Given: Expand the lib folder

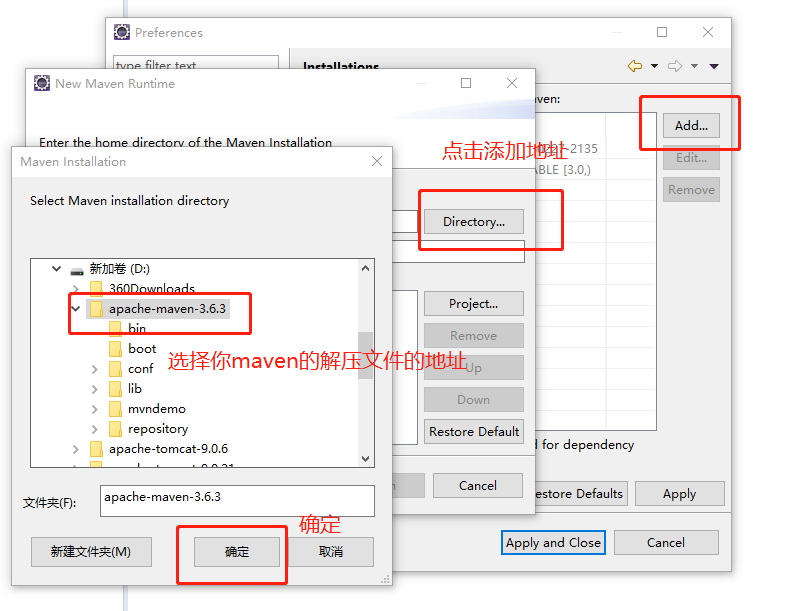Looking at the screenshot, I should click(x=95, y=389).
